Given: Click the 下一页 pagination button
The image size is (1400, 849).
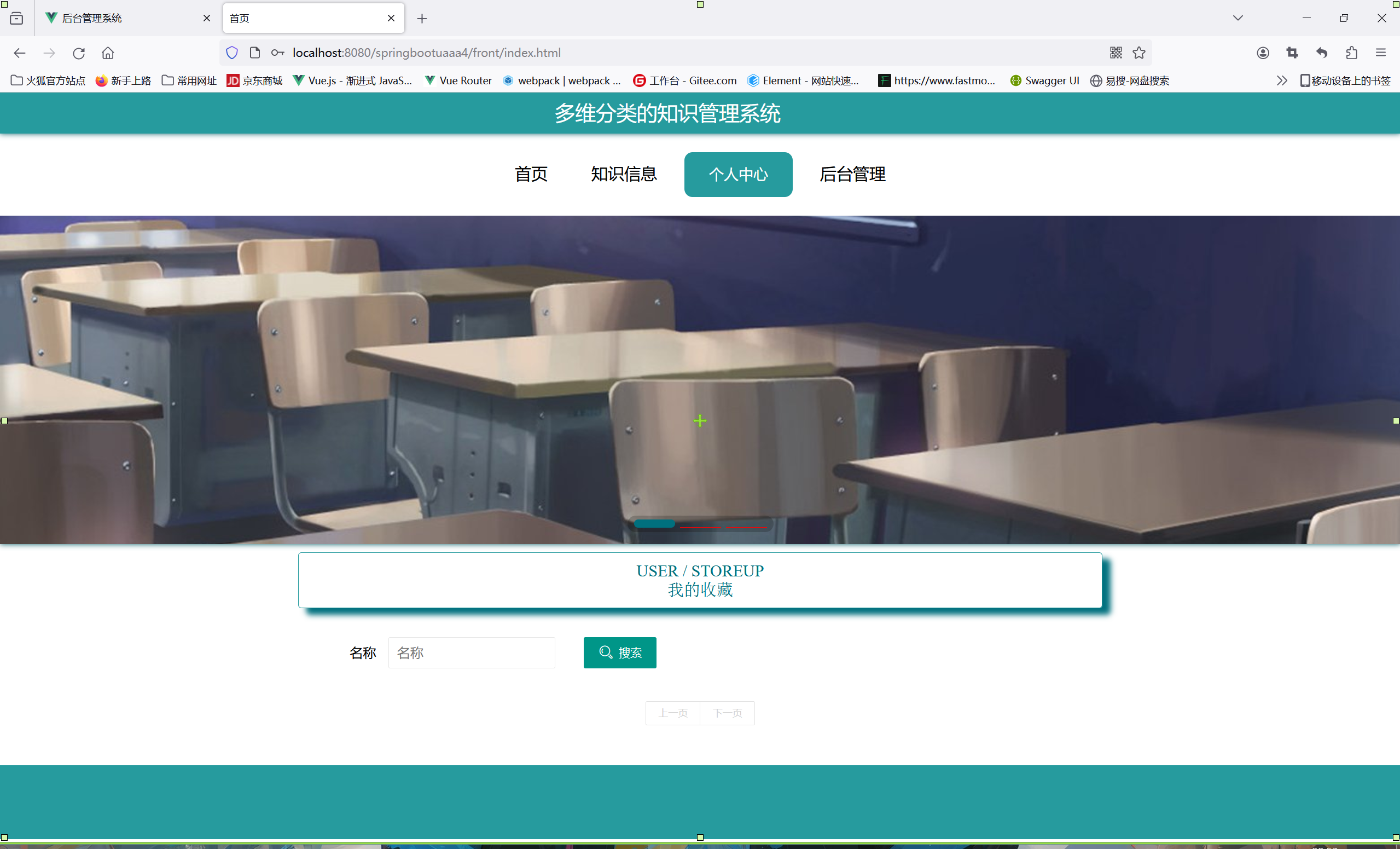Looking at the screenshot, I should coord(727,713).
